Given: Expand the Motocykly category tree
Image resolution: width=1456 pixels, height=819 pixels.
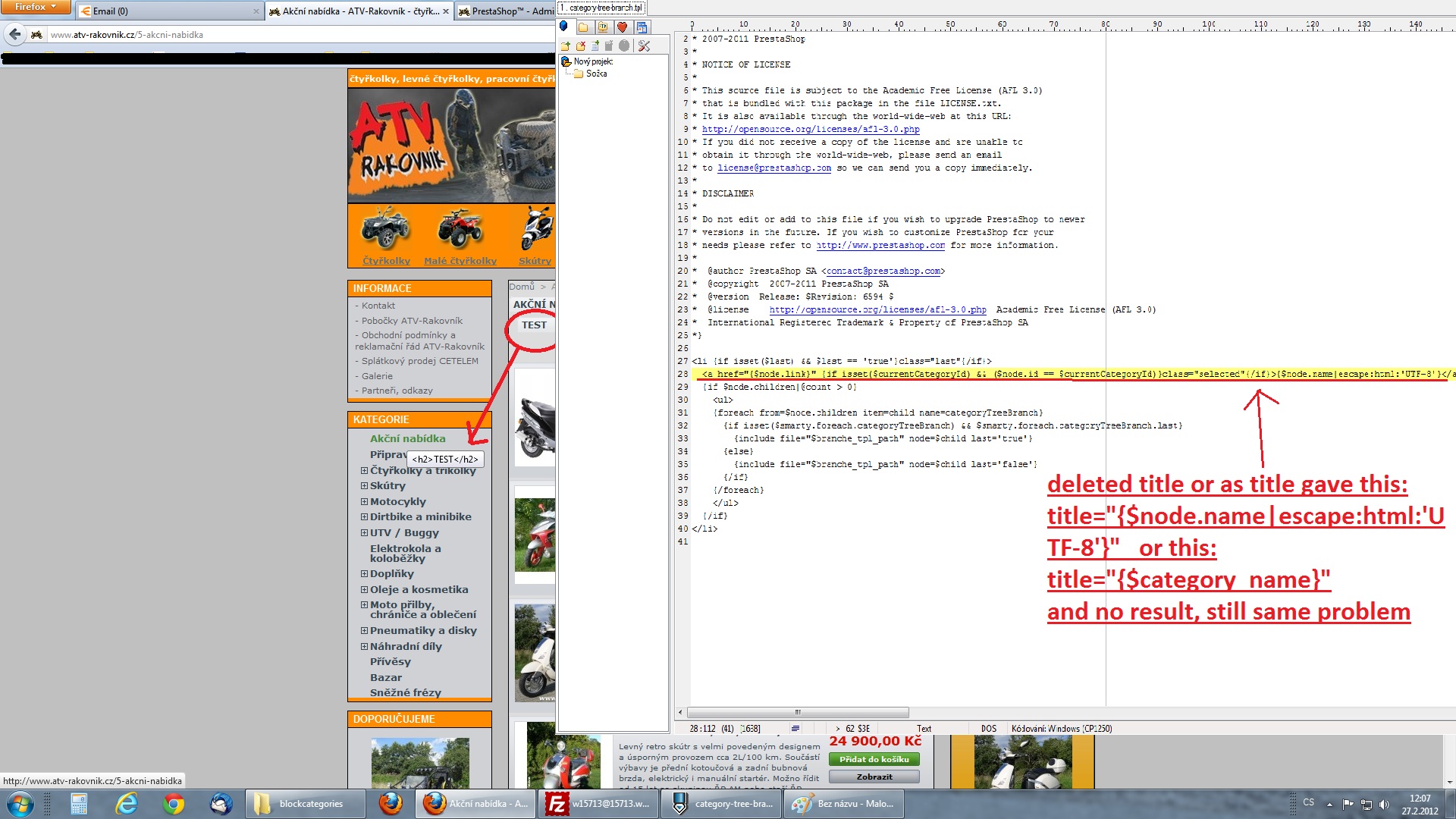Looking at the screenshot, I should pos(364,502).
